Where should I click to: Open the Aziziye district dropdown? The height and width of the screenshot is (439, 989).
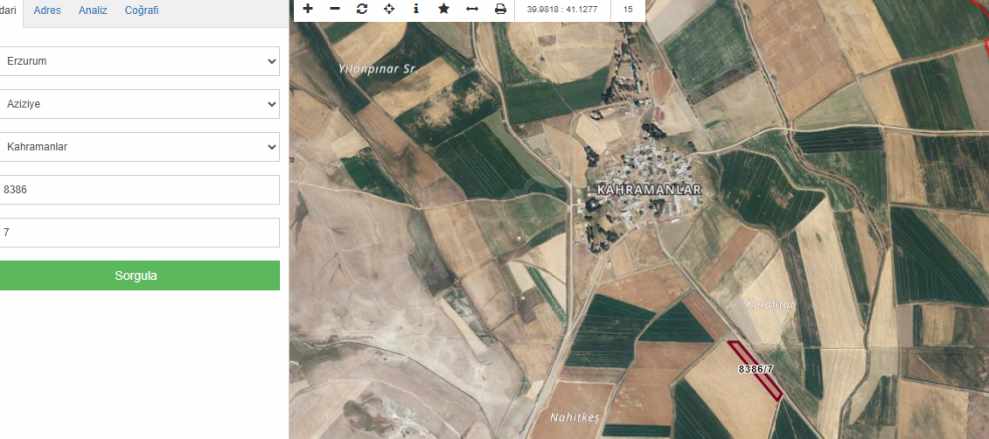[139, 104]
